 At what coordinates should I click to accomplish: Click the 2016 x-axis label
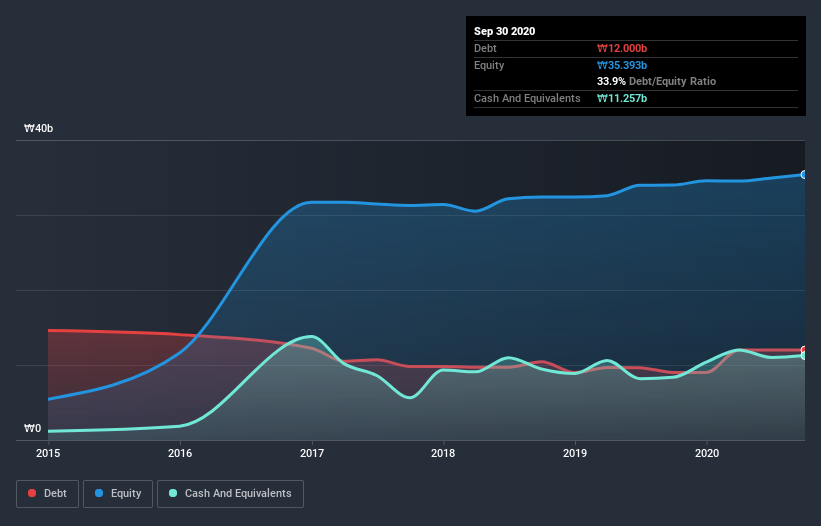click(x=180, y=453)
